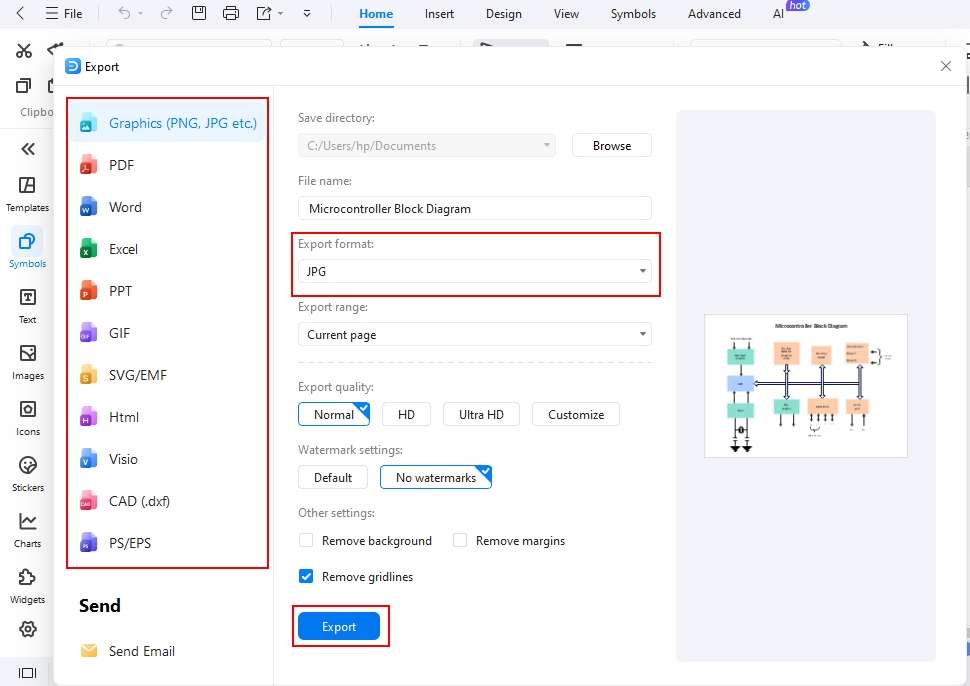
Task: Click the Export button
Action: click(339, 626)
